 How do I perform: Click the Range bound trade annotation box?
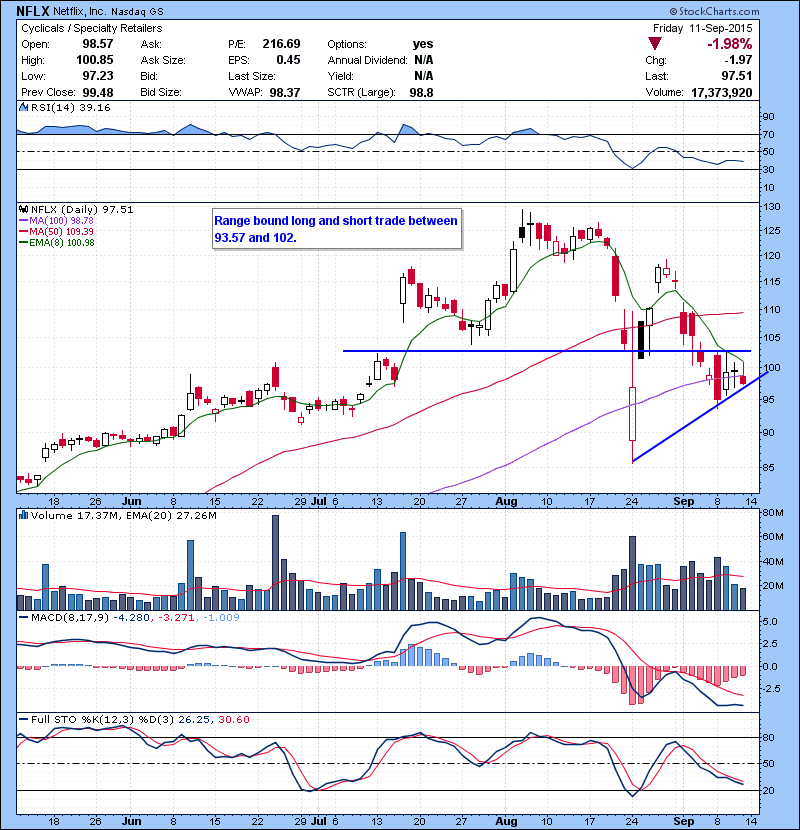(337, 229)
